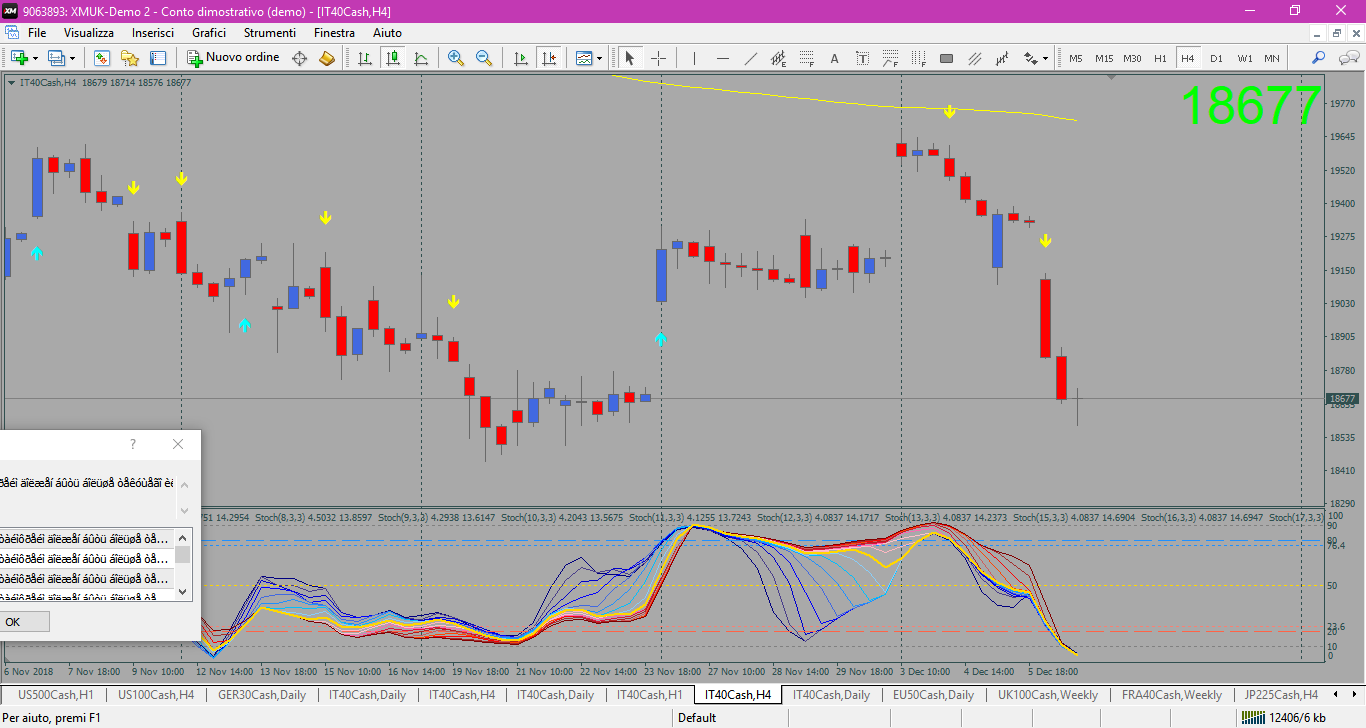Insert text with the A tool
The image size is (1366, 728).
(x=834, y=58)
